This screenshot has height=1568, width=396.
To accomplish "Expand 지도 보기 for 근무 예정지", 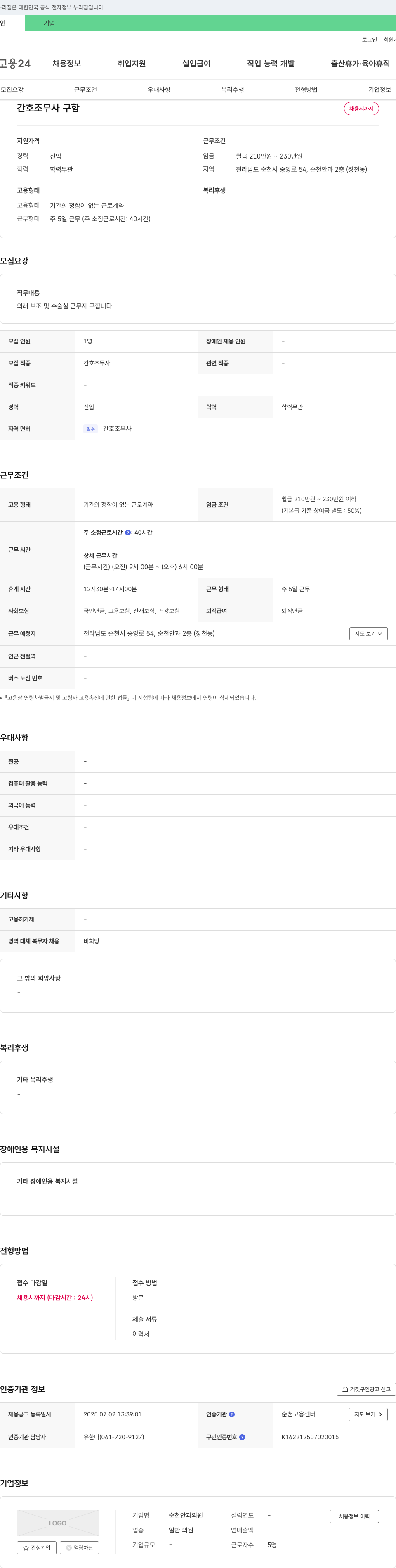I will (368, 634).
